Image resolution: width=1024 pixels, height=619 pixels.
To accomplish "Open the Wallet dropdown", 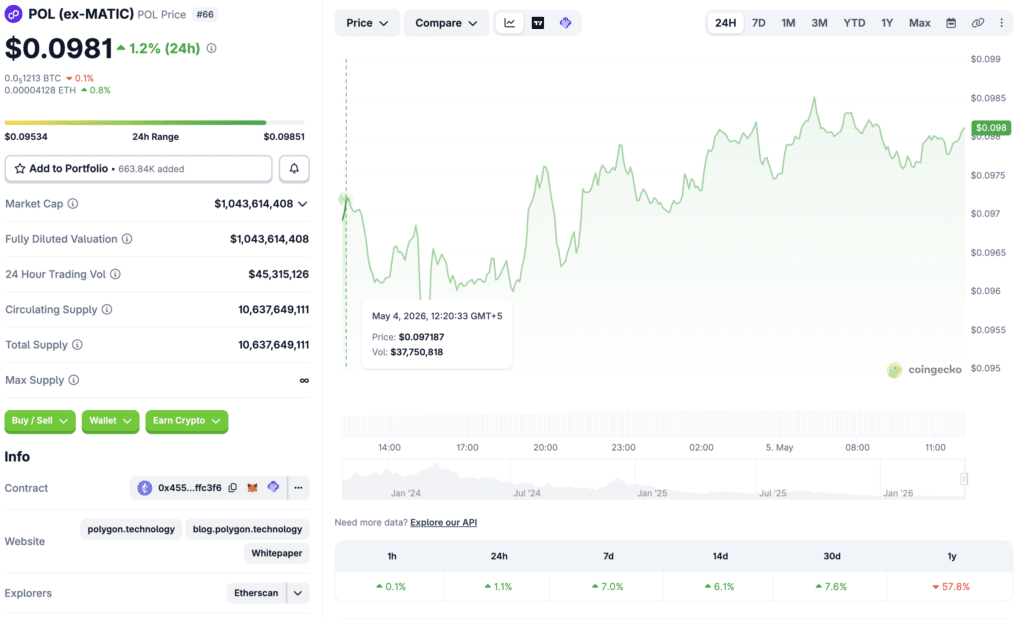I will tap(110, 421).
